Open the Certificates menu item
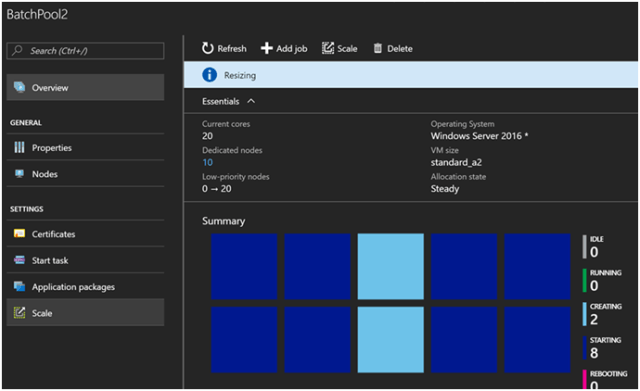Image resolution: width=640 pixels, height=391 pixels. [86, 234]
